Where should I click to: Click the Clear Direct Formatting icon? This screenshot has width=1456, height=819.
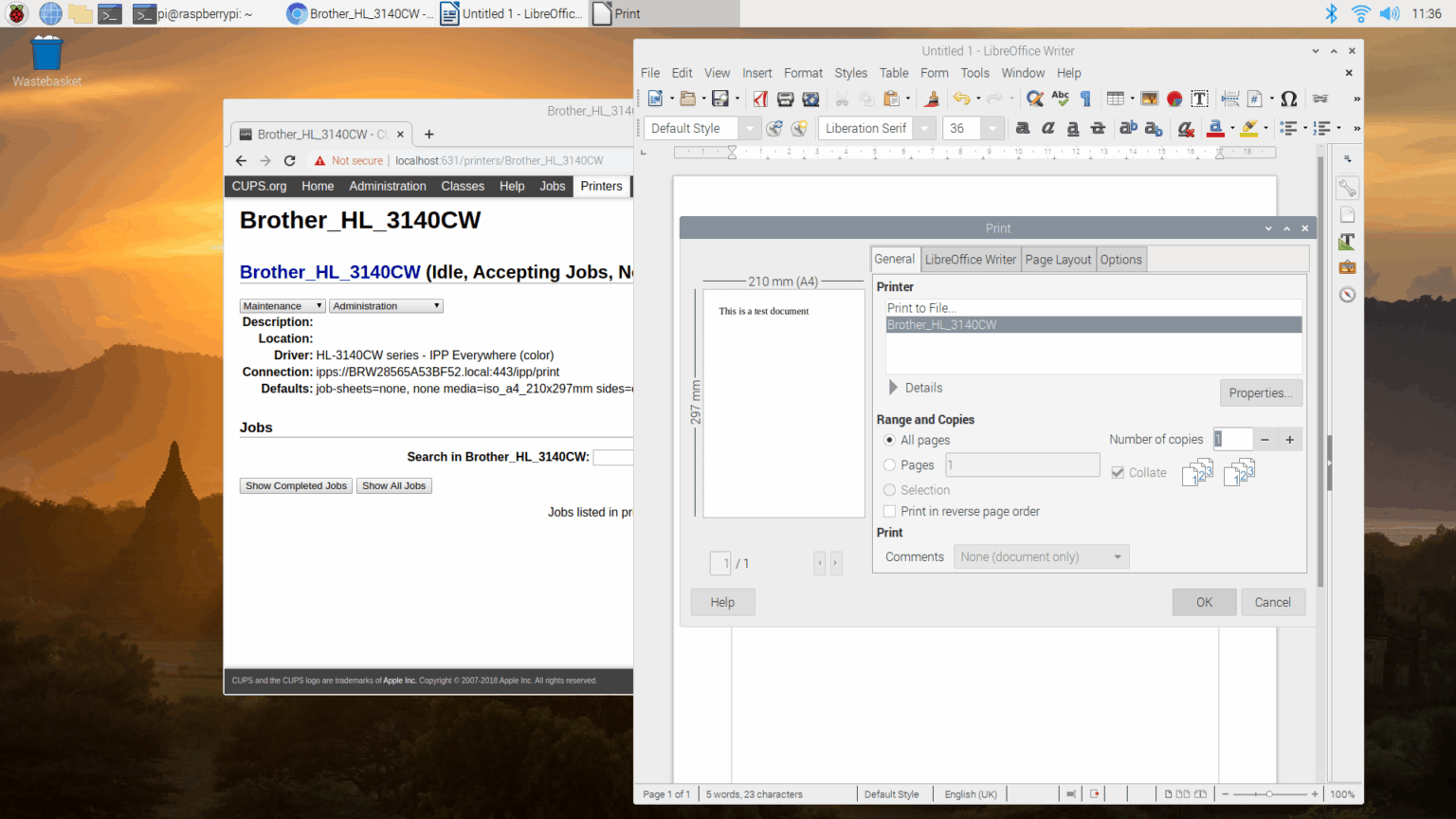coord(1185,129)
